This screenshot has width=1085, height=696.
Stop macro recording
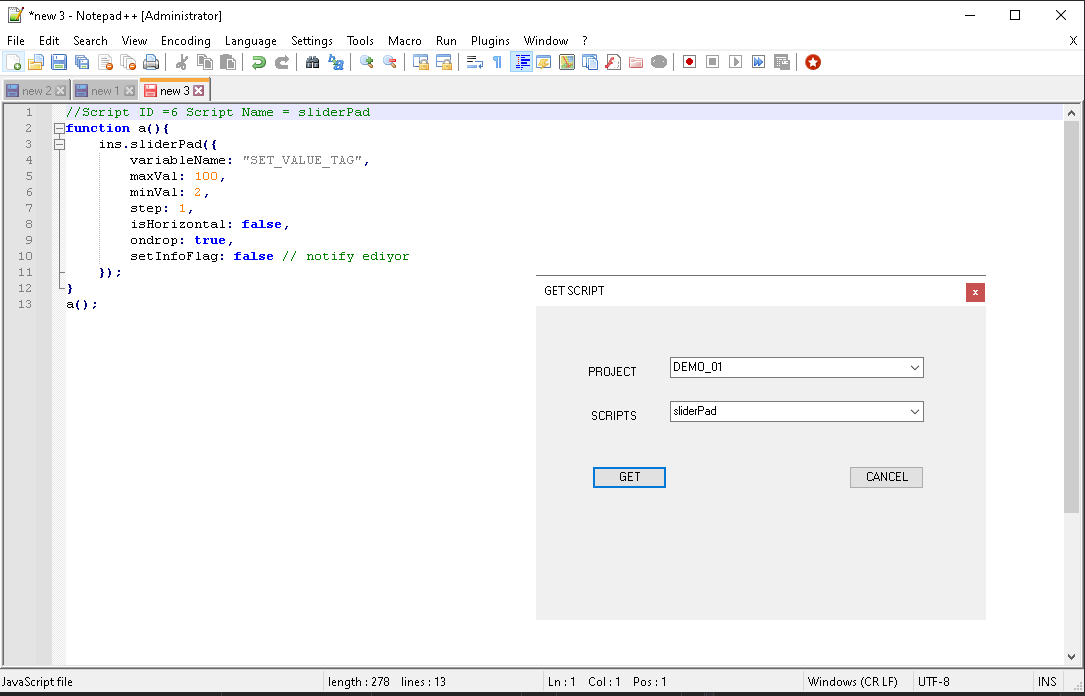point(712,62)
